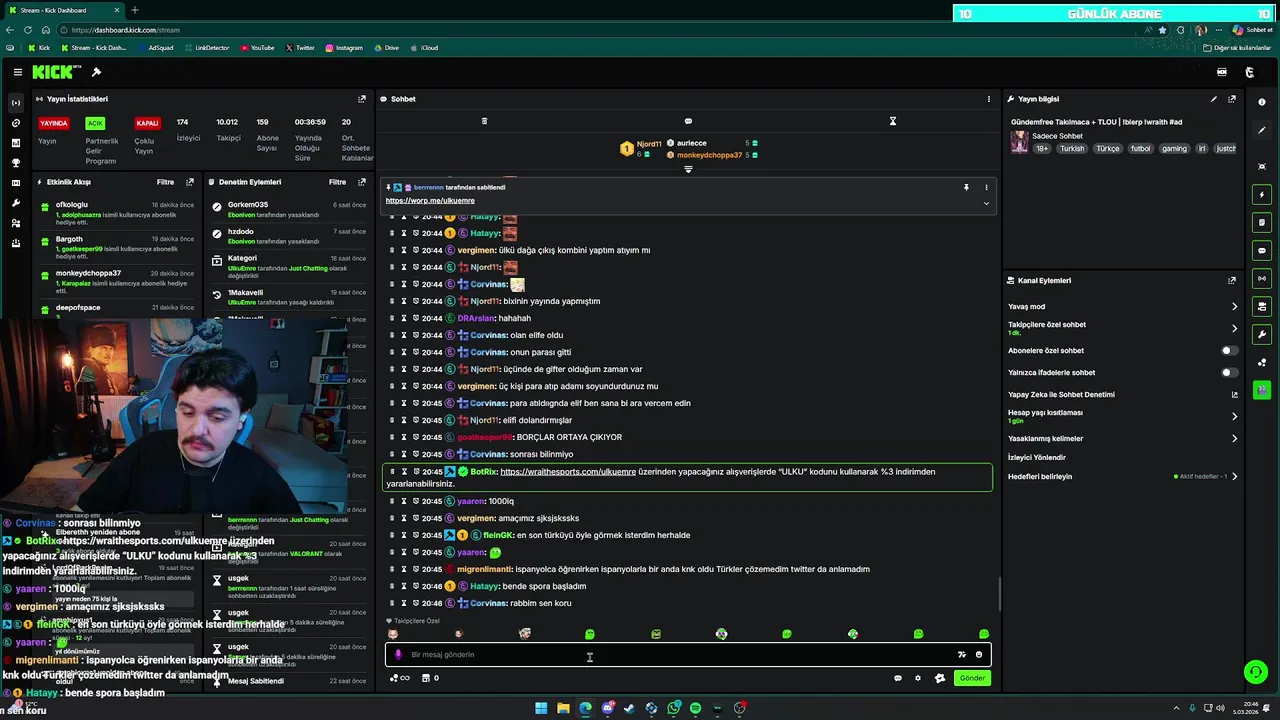The width and height of the screenshot is (1280, 720).
Task: Toggle Yalnızca ifadelerle sohbet switch
Action: (1230, 373)
